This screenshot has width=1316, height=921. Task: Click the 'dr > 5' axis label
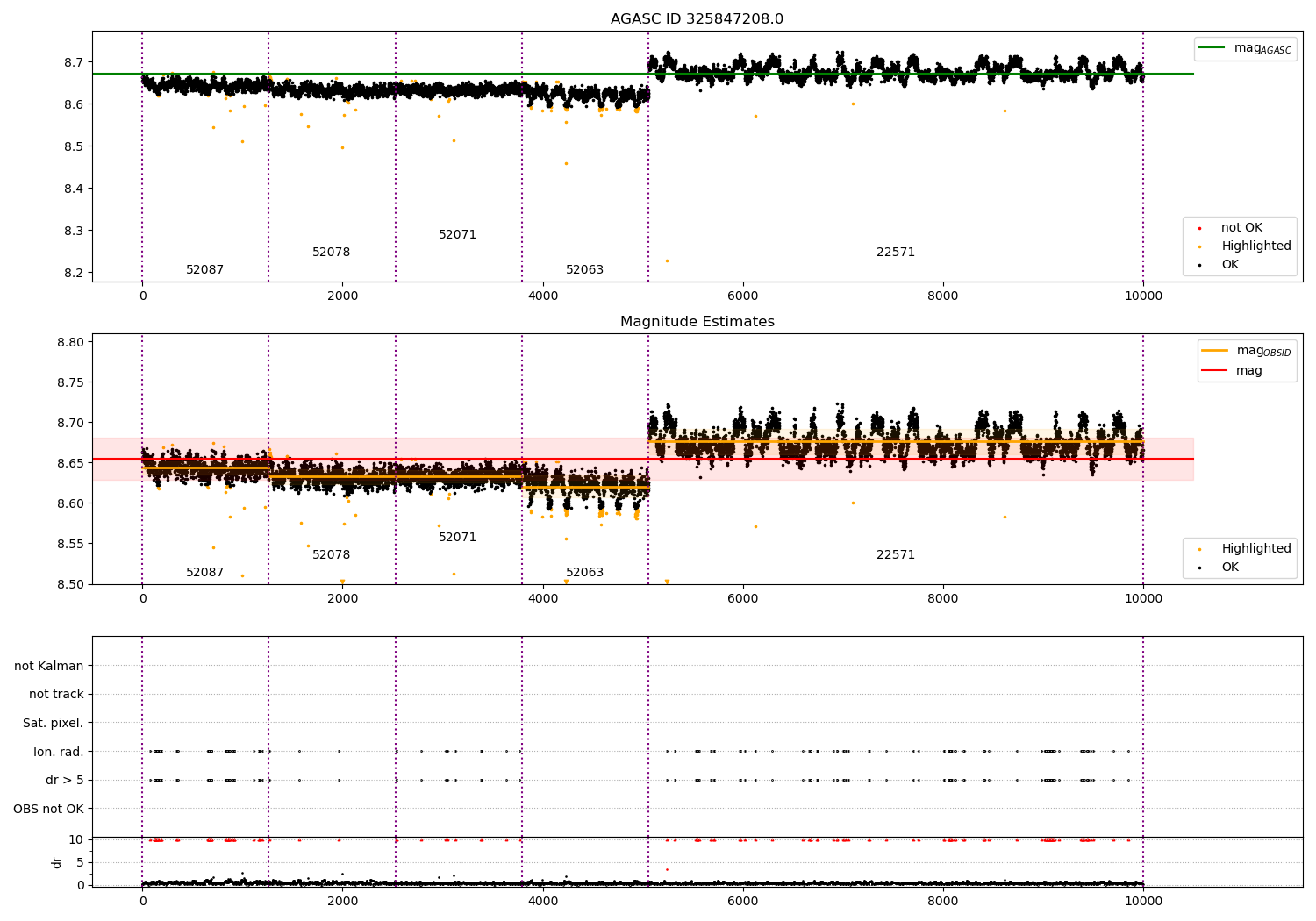click(x=65, y=781)
